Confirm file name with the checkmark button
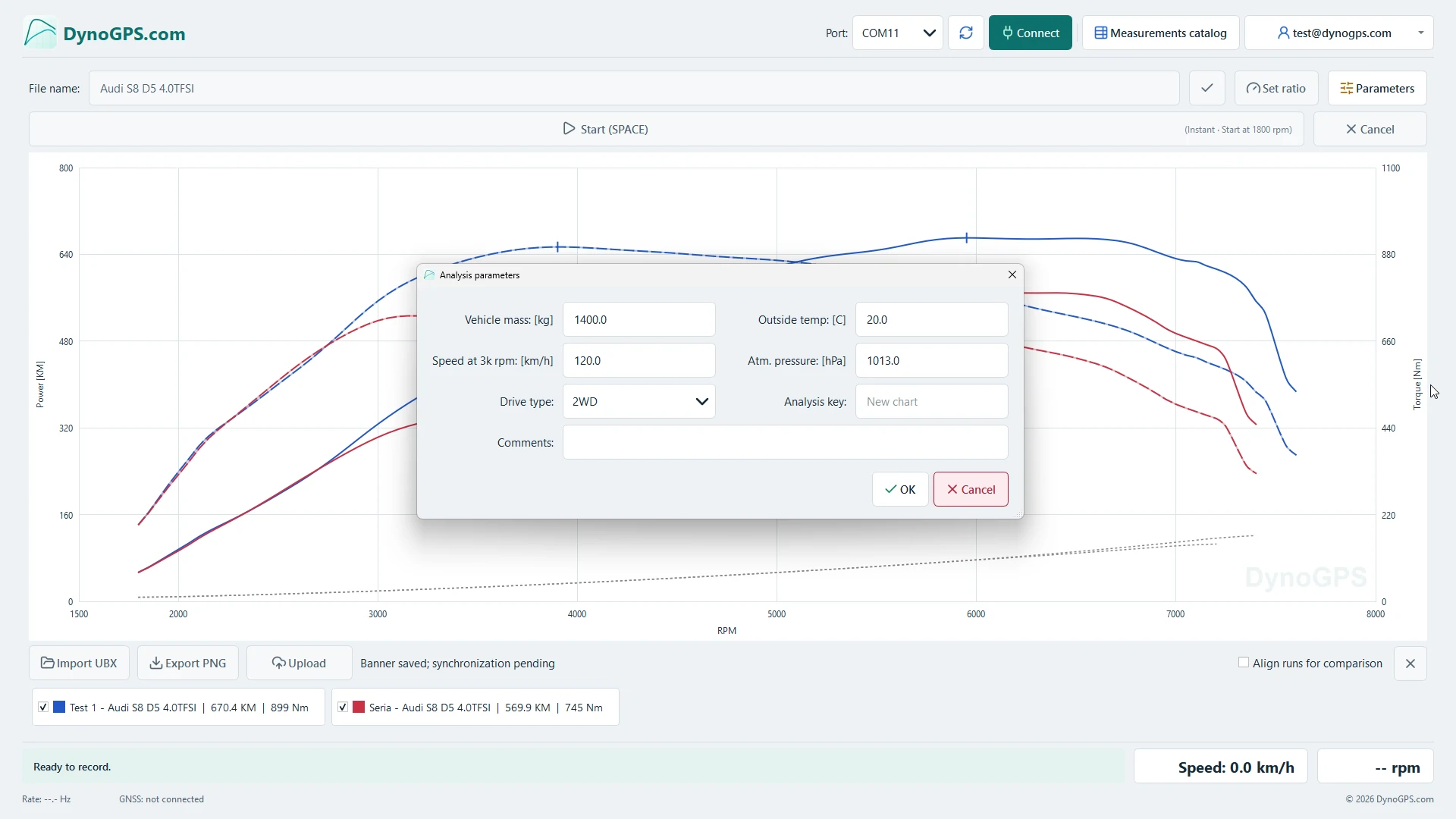Image resolution: width=1456 pixels, height=819 pixels. (1207, 88)
